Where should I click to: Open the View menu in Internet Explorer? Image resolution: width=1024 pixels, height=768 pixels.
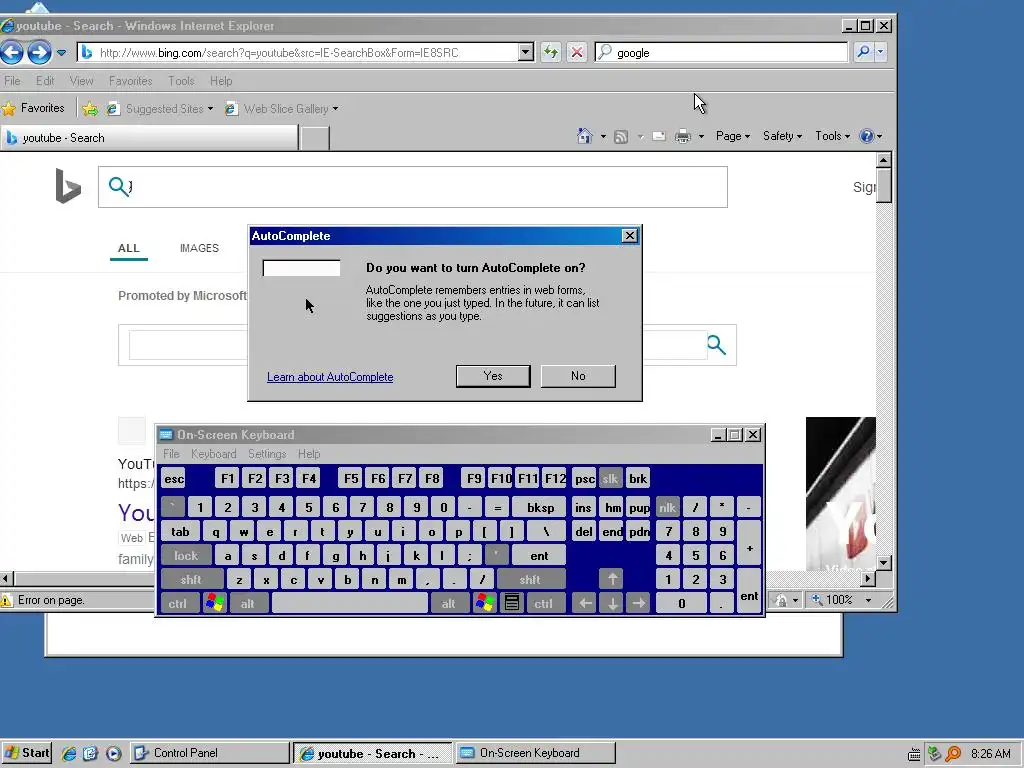pos(81,81)
